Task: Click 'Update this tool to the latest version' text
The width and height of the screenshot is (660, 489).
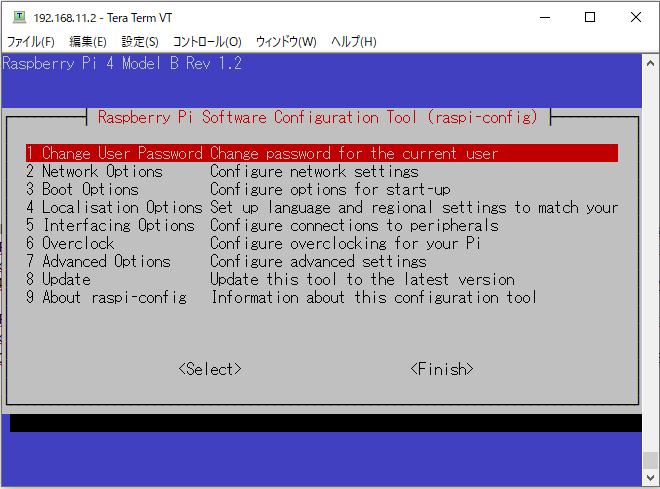Action: [x=362, y=279]
